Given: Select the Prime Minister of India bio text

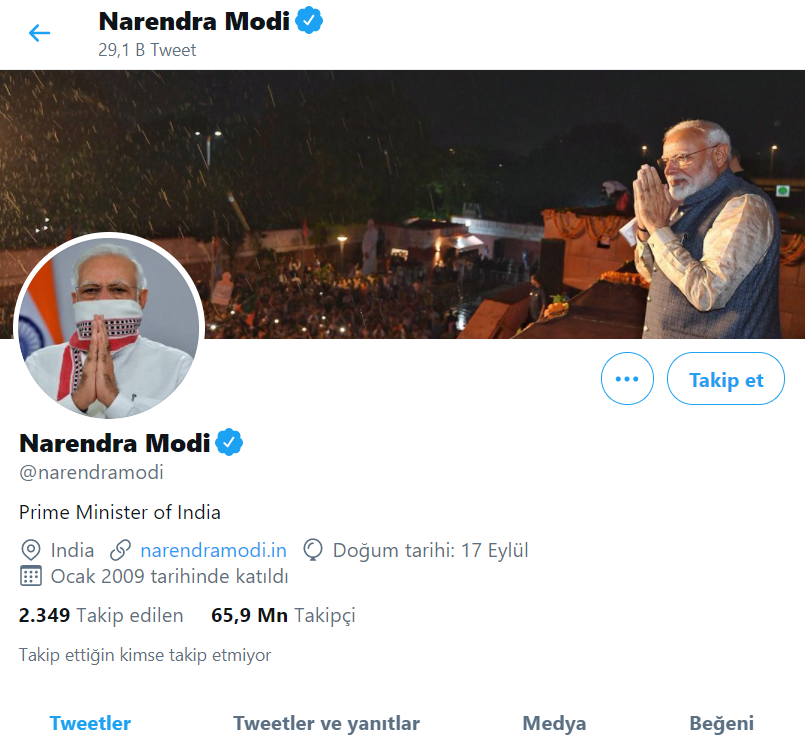Looking at the screenshot, I should pyautogui.click(x=119, y=511).
